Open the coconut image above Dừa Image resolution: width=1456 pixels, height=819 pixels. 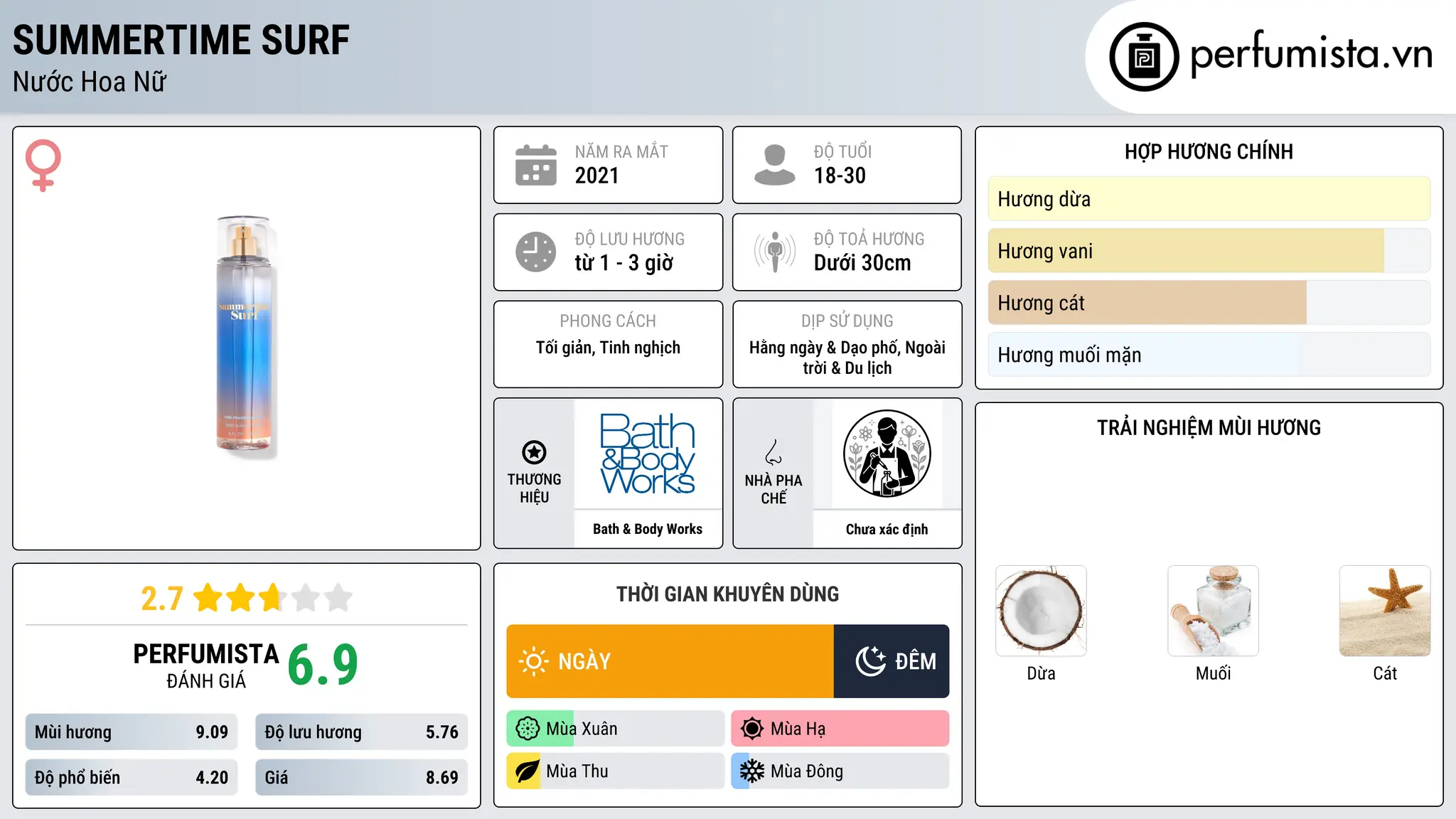(x=1041, y=611)
